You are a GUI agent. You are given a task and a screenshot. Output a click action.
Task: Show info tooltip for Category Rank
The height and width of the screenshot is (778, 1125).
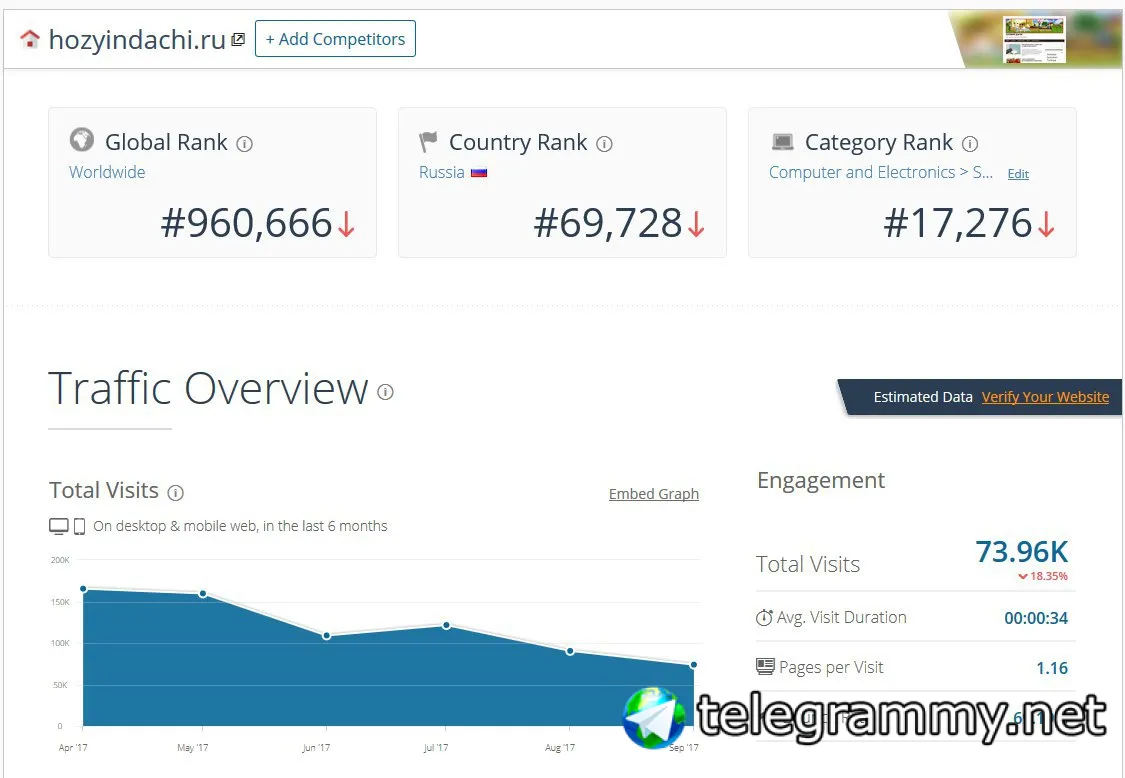[970, 144]
